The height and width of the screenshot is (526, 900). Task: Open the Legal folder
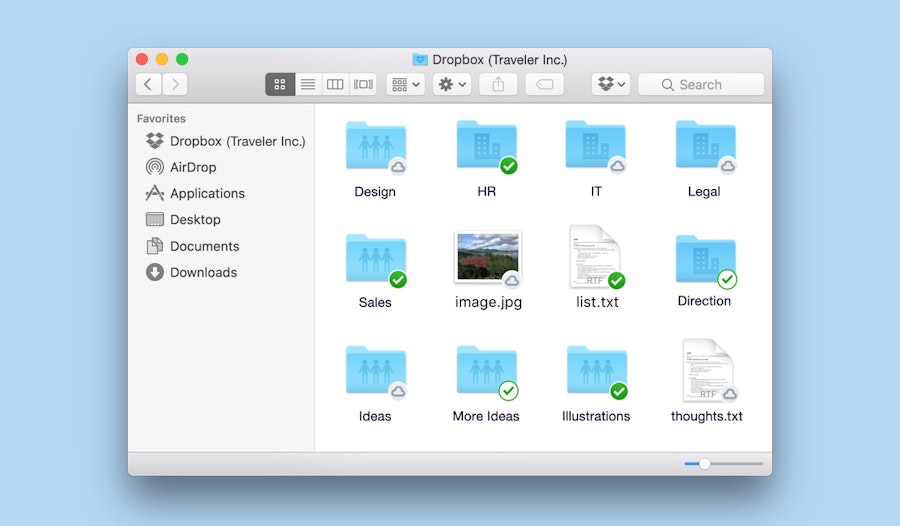click(705, 145)
